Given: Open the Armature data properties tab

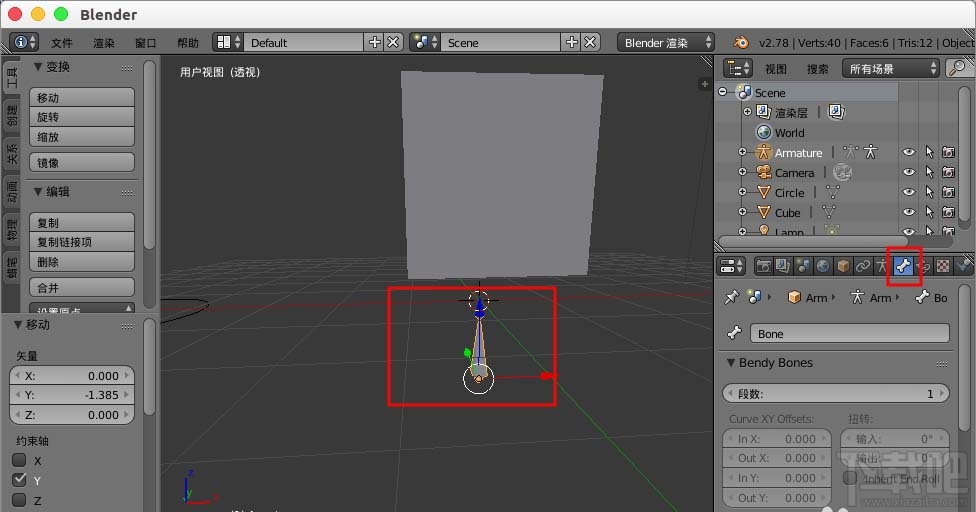Looking at the screenshot, I should tap(883, 266).
